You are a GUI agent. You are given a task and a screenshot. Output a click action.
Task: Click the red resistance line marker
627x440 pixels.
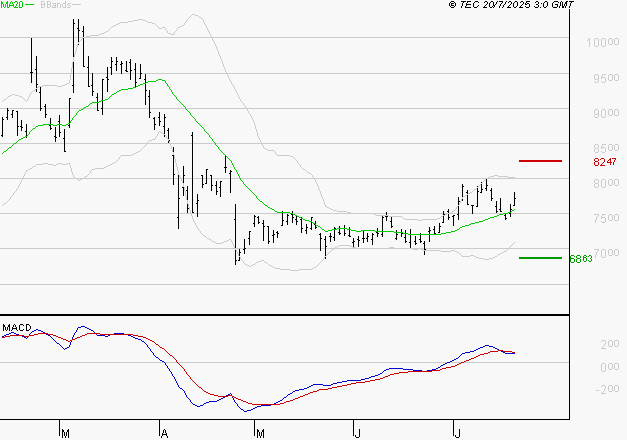point(540,161)
